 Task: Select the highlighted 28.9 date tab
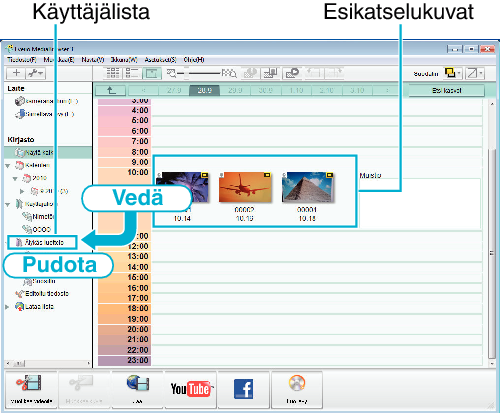coord(204,90)
